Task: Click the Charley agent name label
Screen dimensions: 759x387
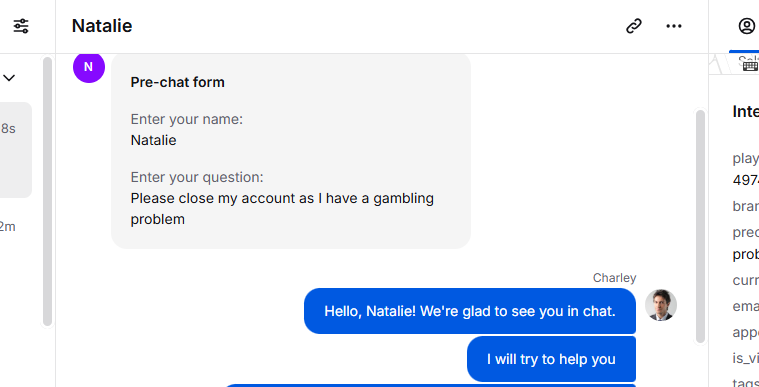Action: 614,278
